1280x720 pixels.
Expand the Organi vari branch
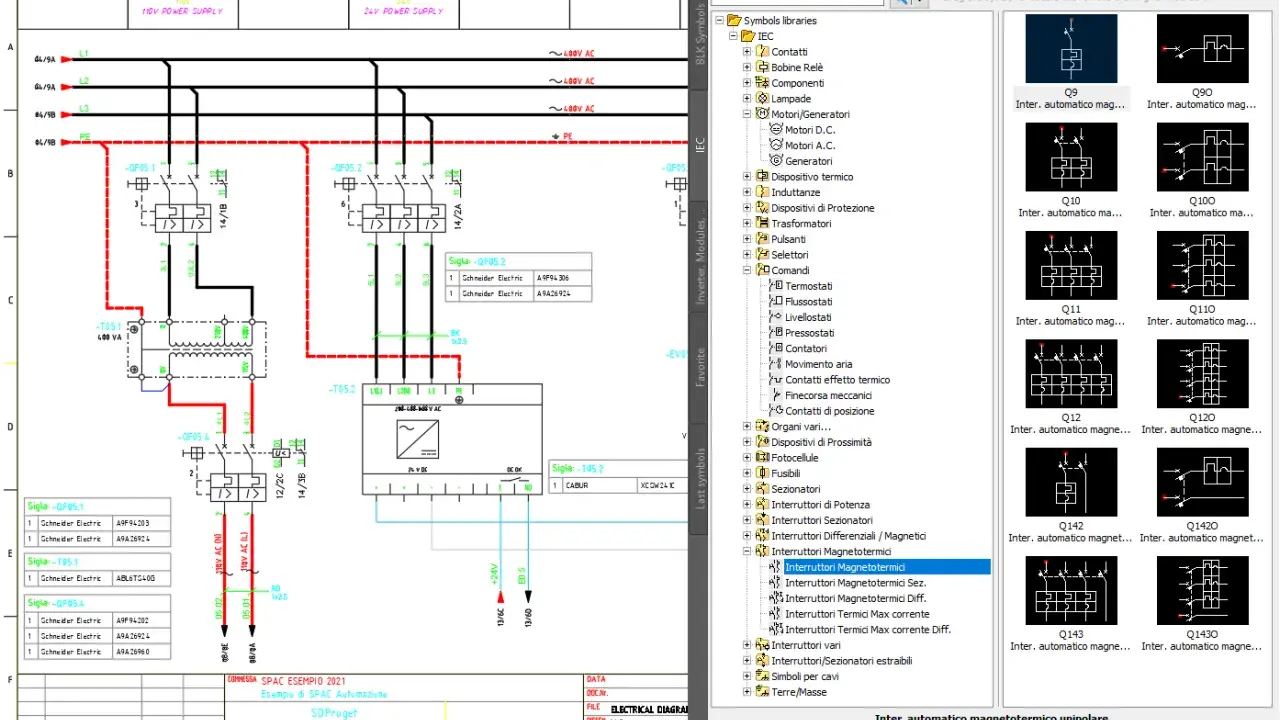point(747,427)
